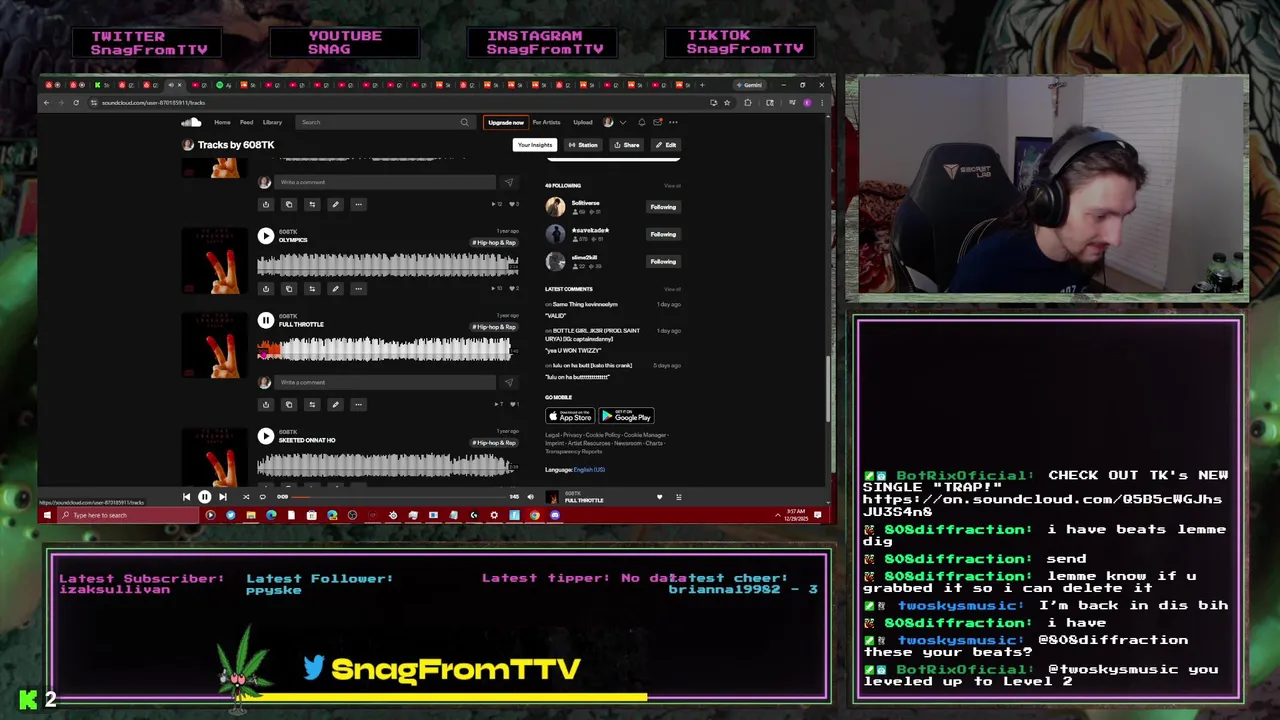
Task: Open the Library tab
Action: 272,122
